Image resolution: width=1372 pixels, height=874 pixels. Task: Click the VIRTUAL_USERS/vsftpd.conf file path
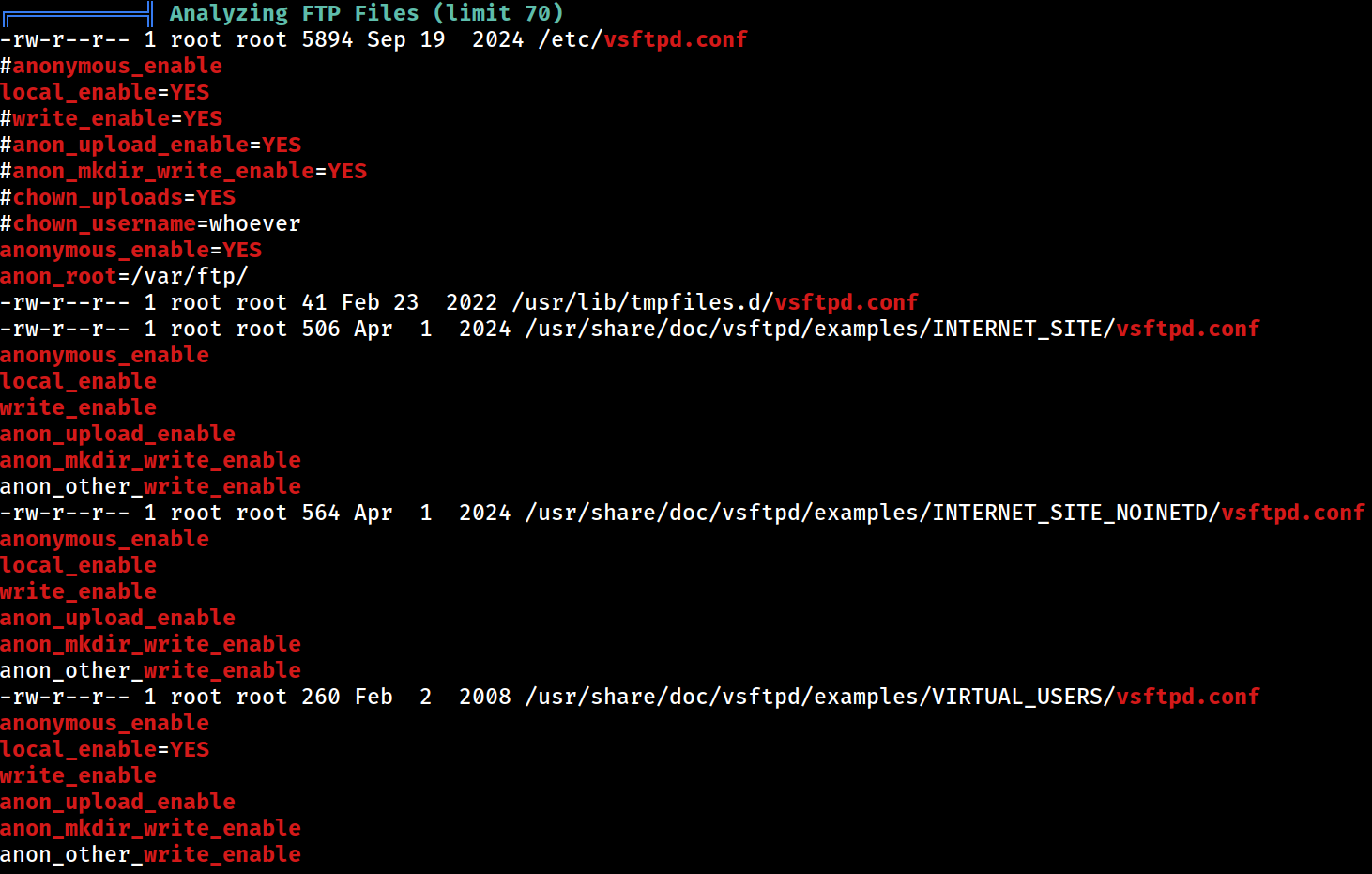click(x=892, y=697)
